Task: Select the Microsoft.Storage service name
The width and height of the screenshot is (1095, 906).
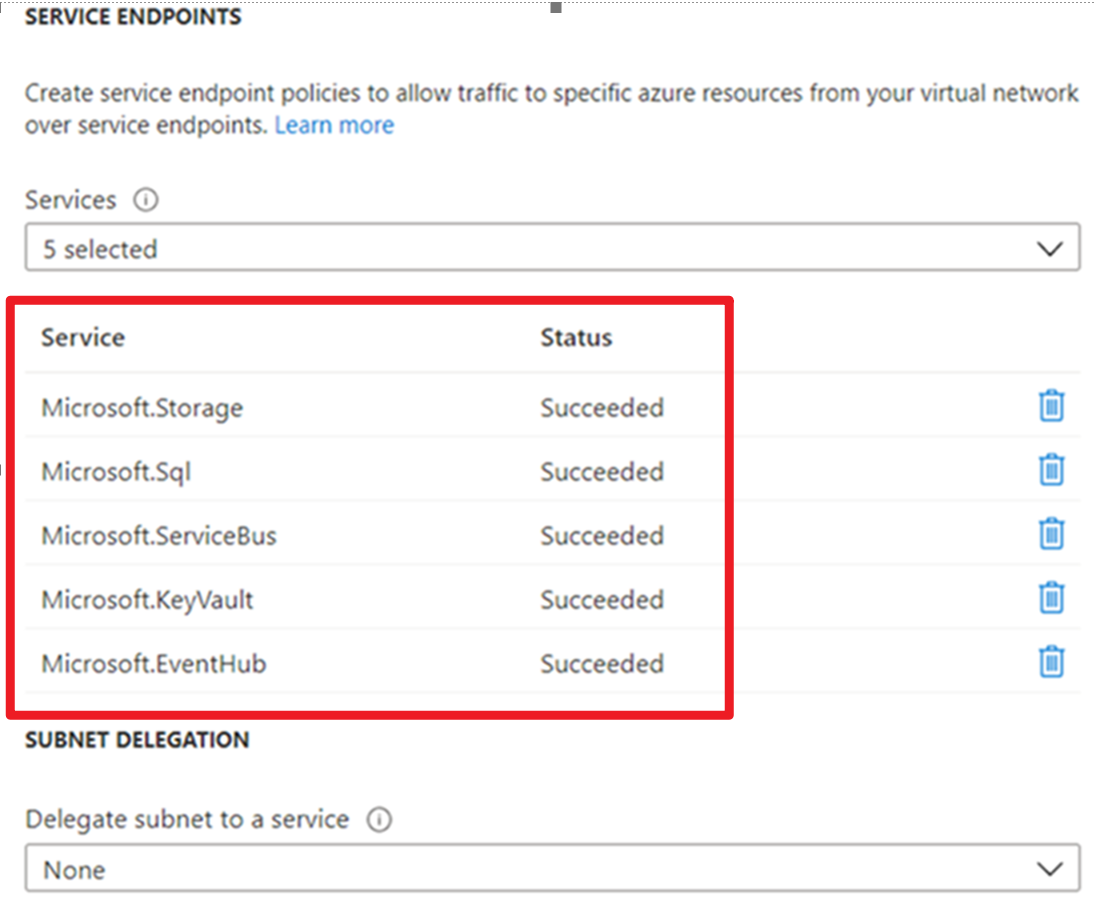Action: 142,408
